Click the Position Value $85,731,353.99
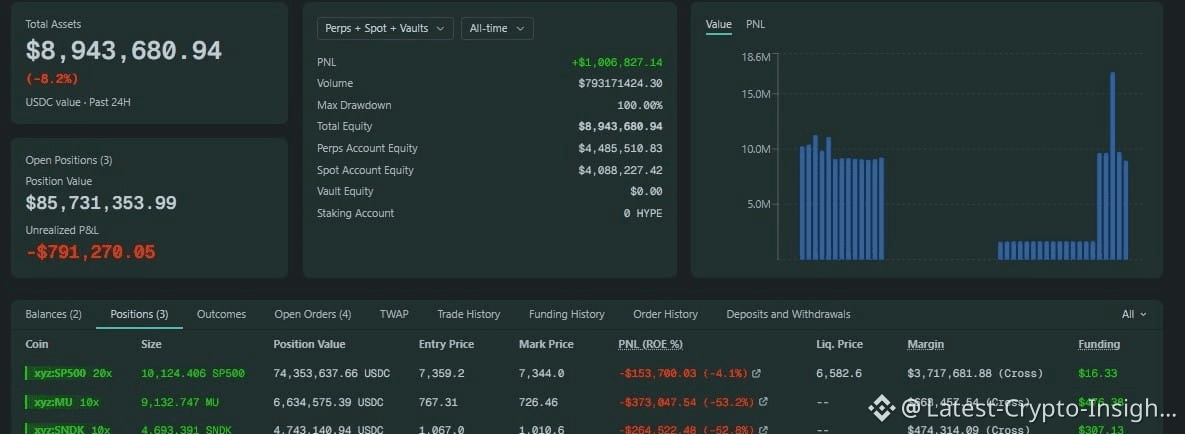 (x=101, y=203)
